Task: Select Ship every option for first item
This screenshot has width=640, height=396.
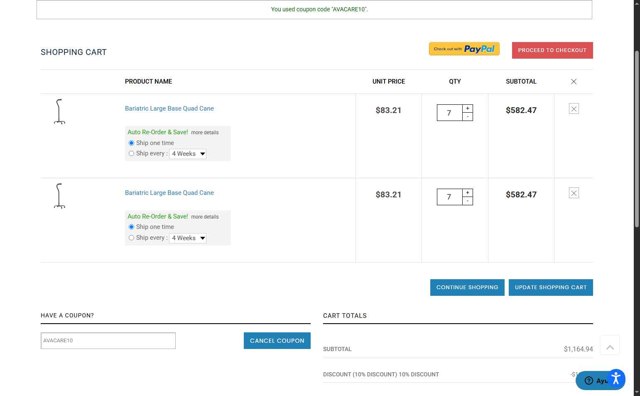Action: click(131, 154)
